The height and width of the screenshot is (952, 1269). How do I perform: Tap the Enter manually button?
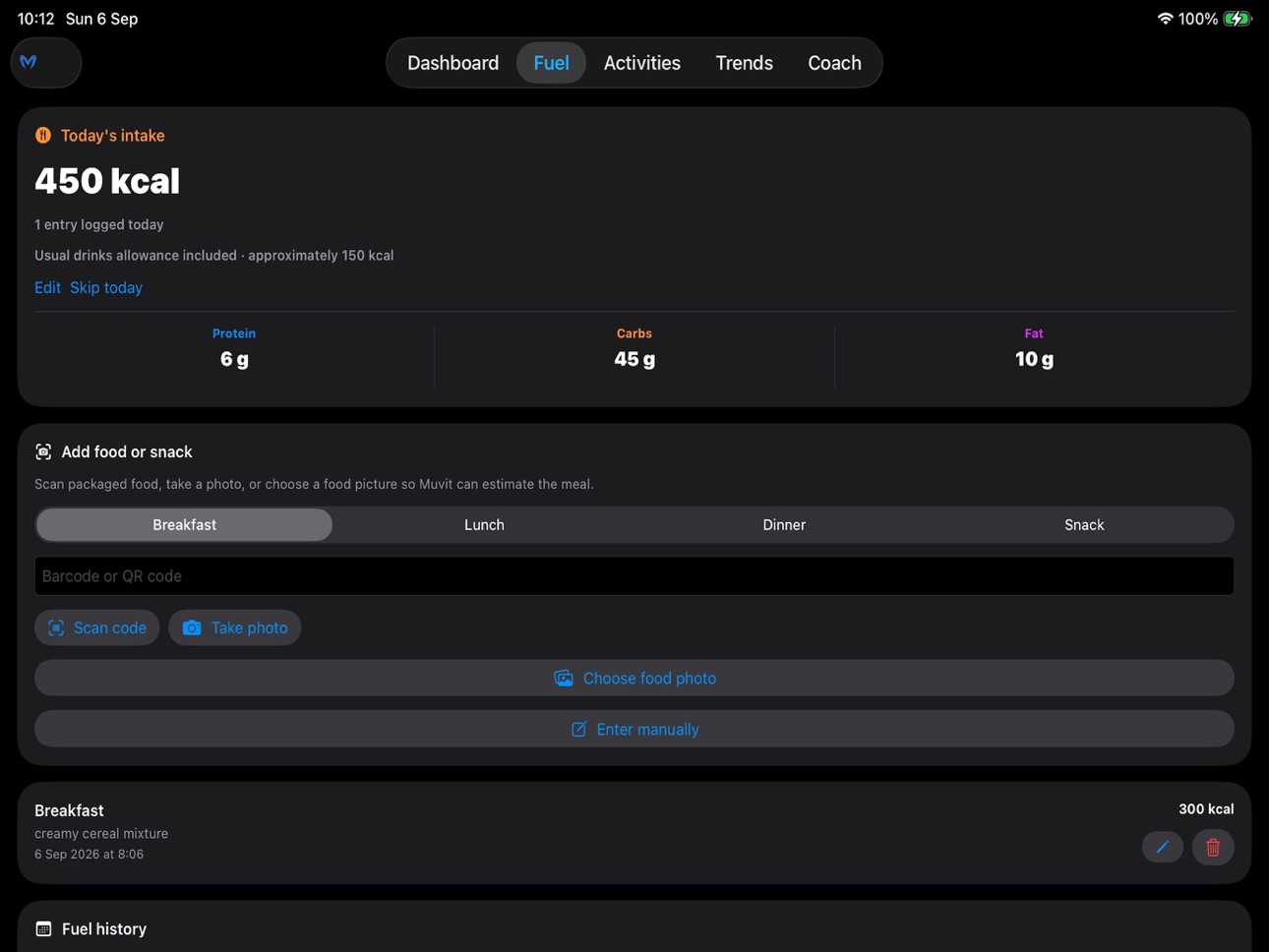click(634, 730)
